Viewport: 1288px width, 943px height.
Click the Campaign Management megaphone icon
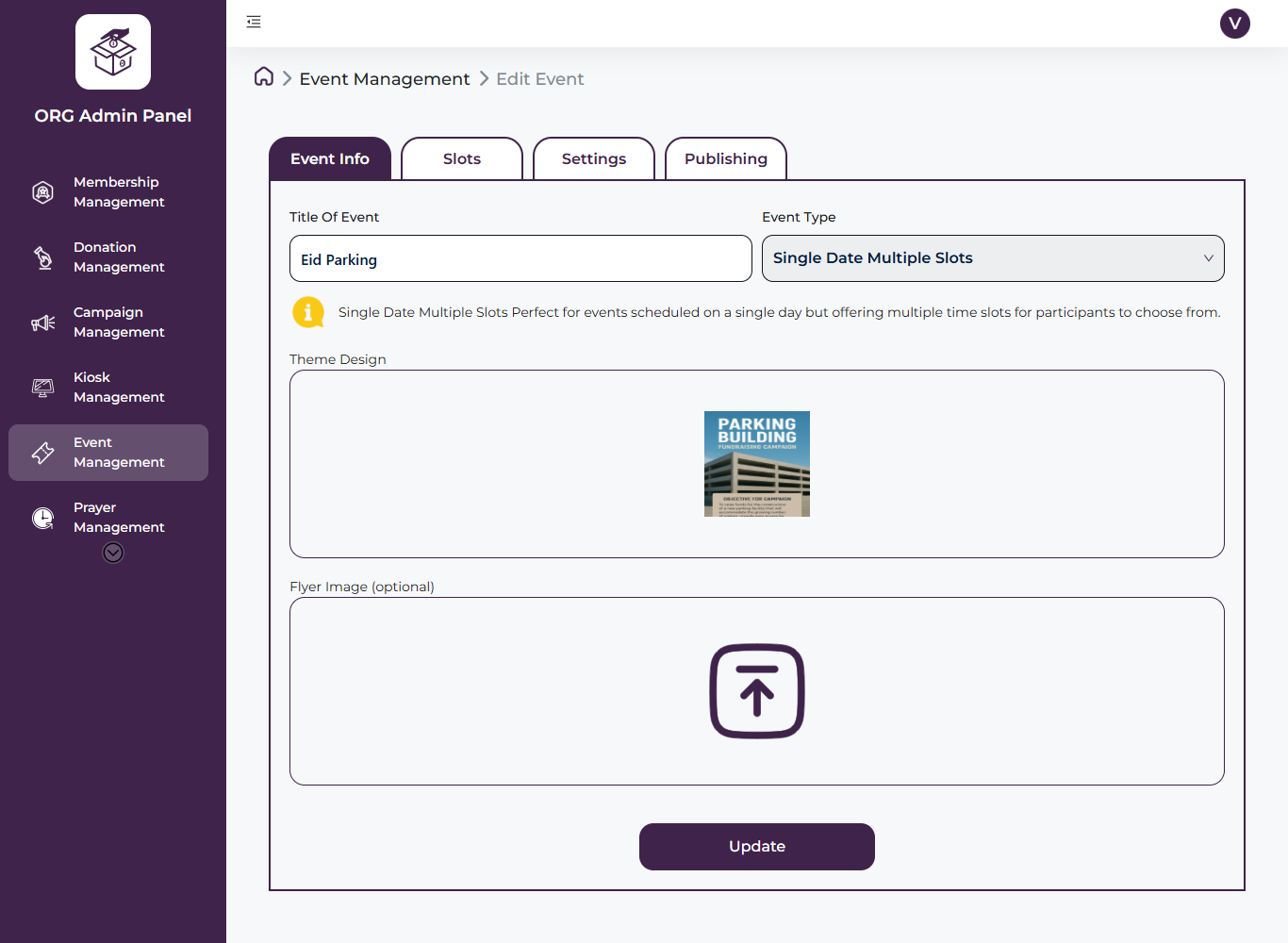click(x=42, y=322)
